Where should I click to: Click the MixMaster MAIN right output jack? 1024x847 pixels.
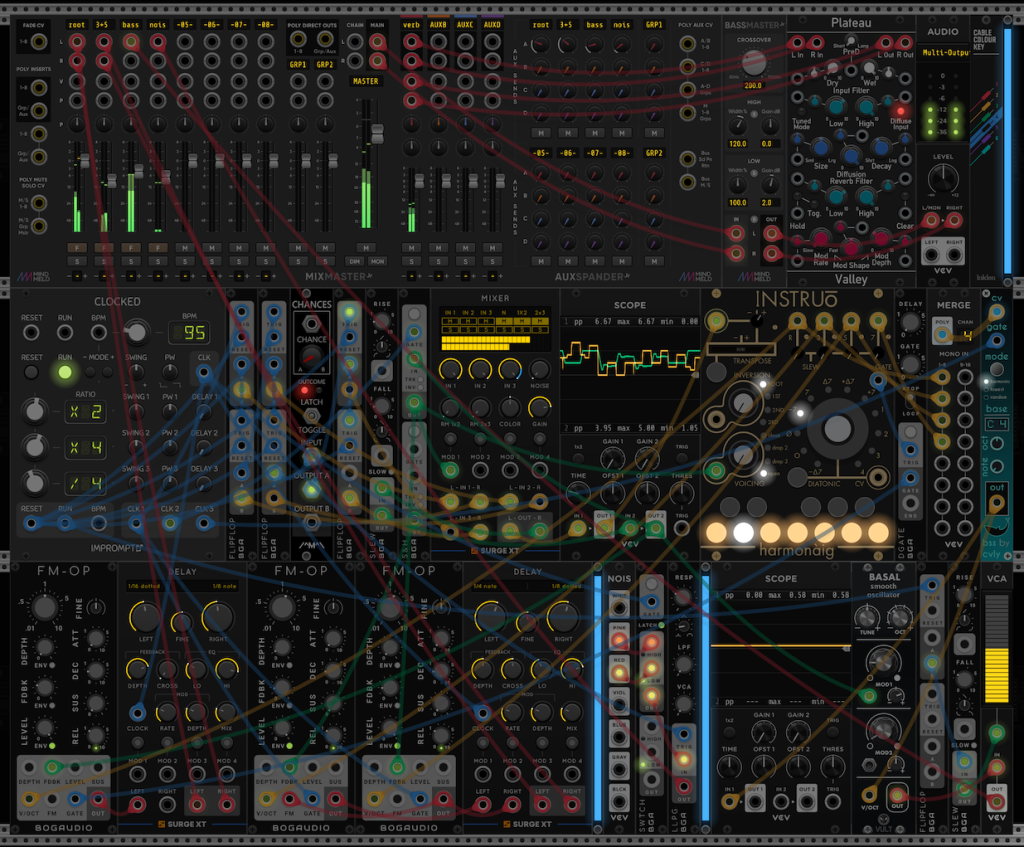pos(377,61)
